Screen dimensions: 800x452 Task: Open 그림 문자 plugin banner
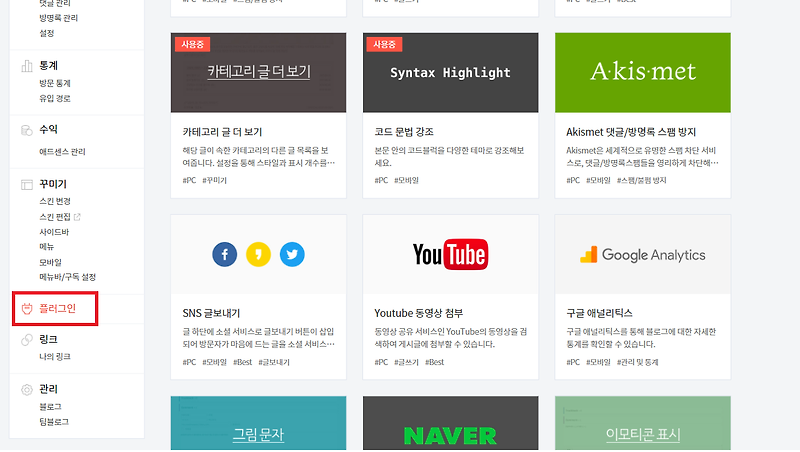pos(258,423)
